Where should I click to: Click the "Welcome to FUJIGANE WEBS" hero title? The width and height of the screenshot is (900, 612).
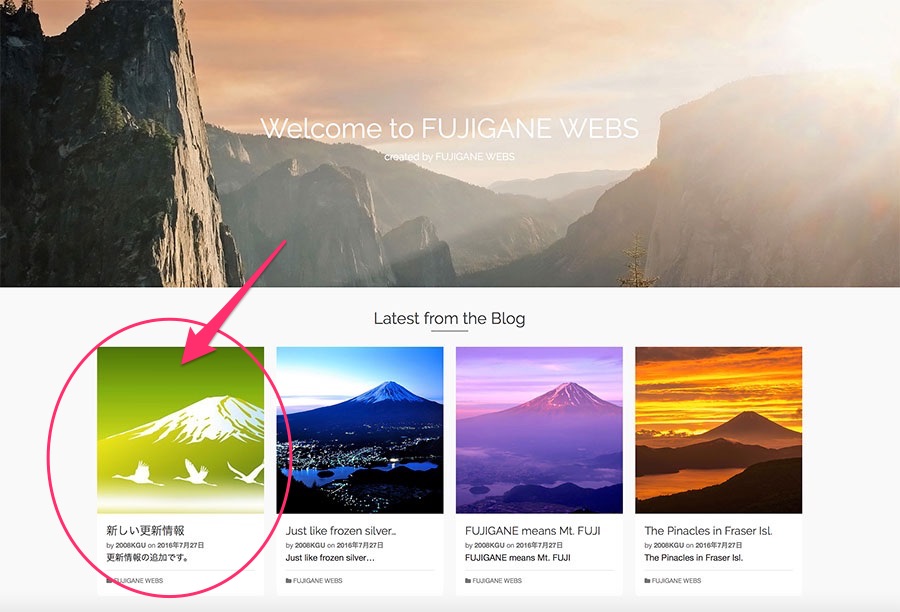tap(449, 128)
